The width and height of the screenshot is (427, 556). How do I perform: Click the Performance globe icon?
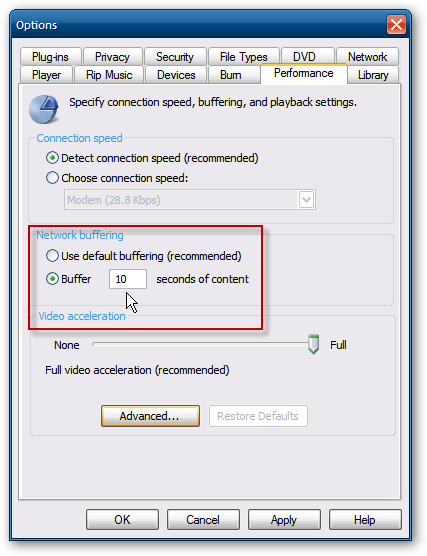[44, 109]
